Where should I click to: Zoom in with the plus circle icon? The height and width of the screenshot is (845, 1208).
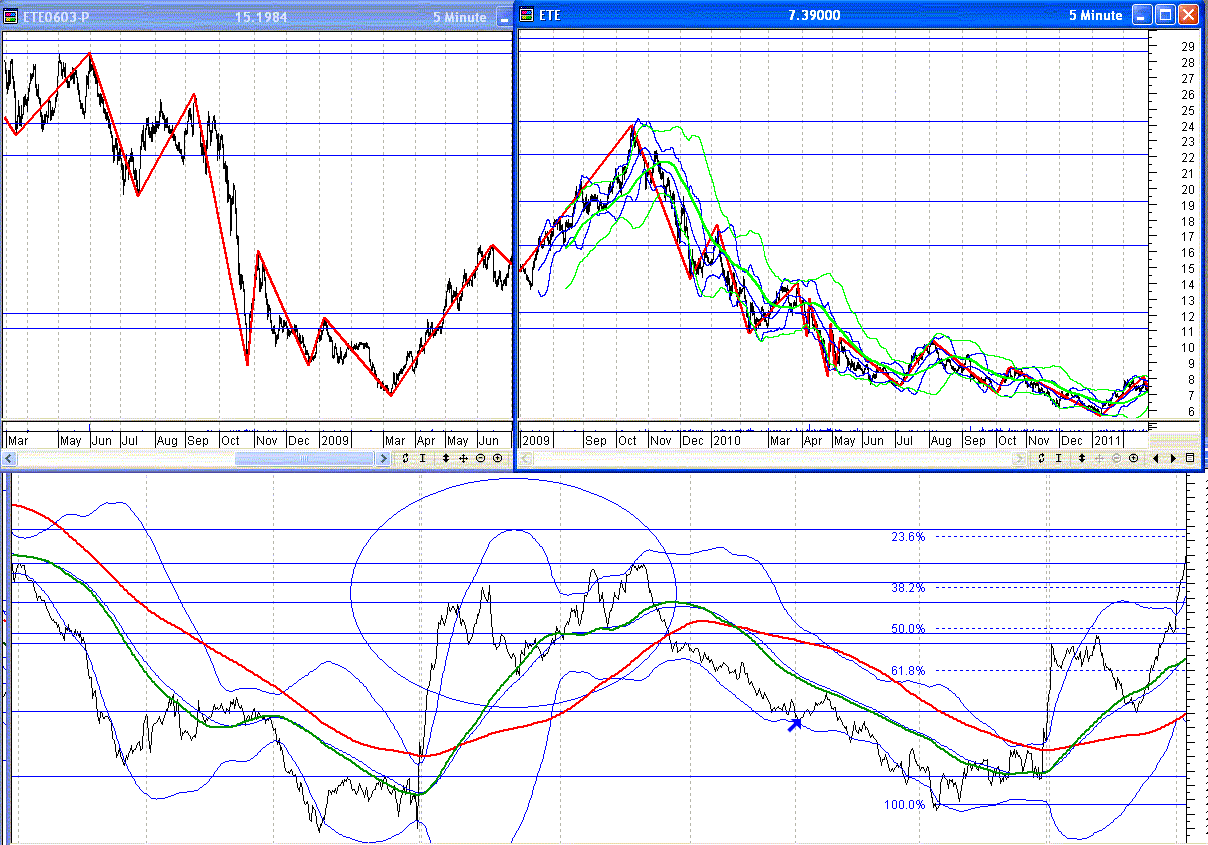(497, 458)
